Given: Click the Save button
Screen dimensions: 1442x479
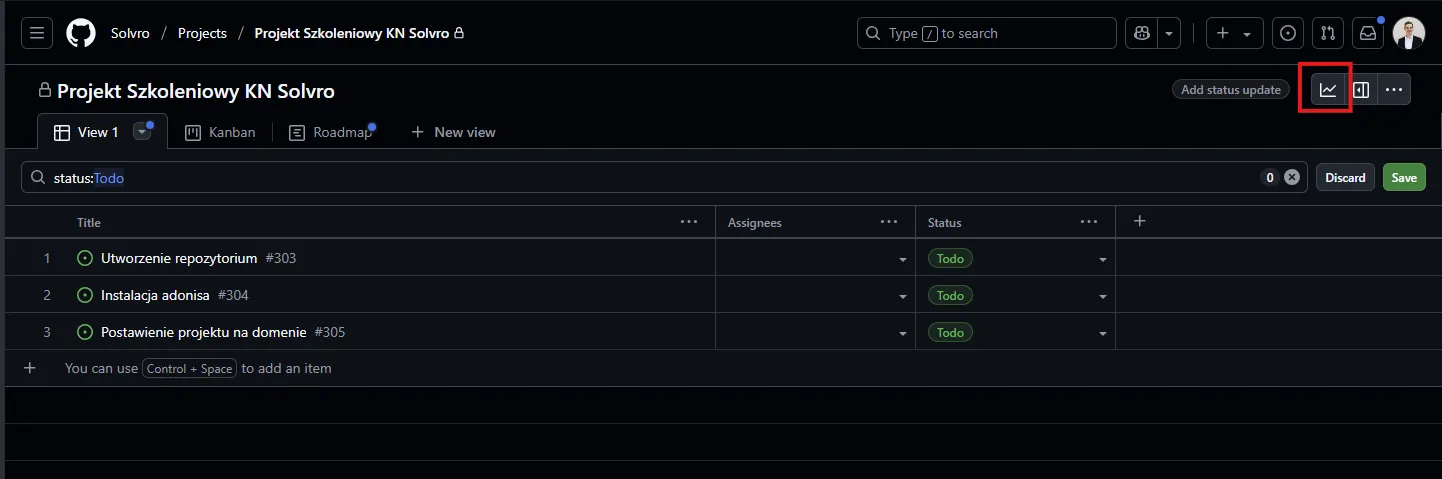Looking at the screenshot, I should point(1404,177).
